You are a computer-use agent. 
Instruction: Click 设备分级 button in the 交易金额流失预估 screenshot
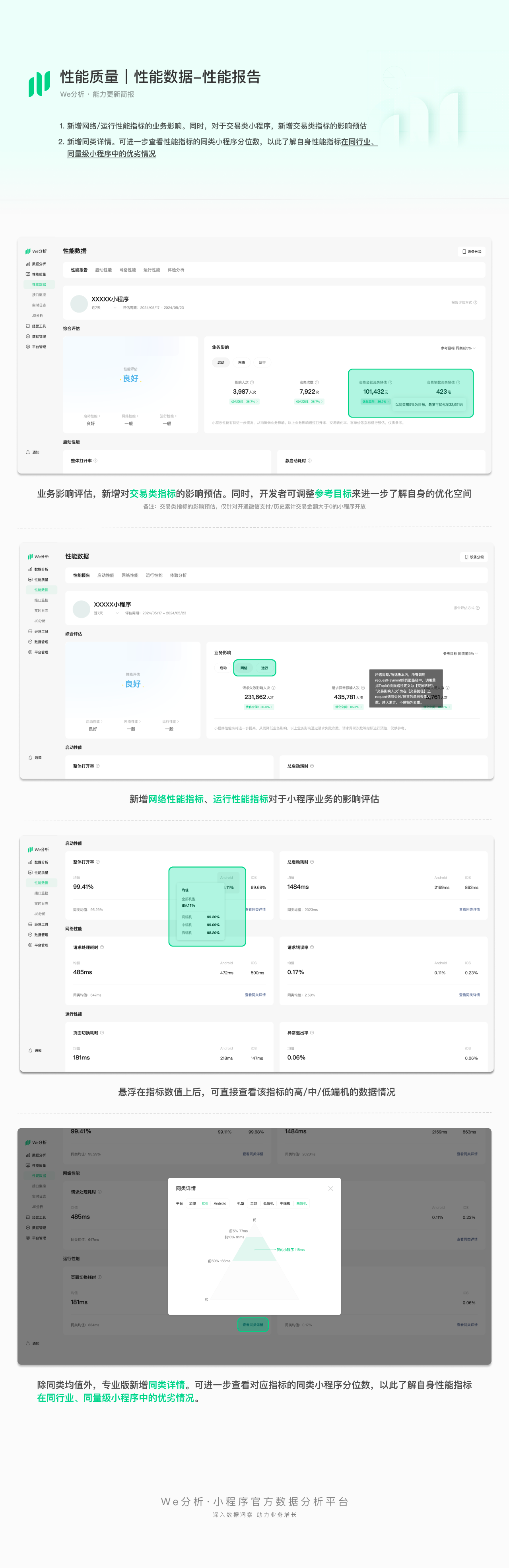point(472,251)
